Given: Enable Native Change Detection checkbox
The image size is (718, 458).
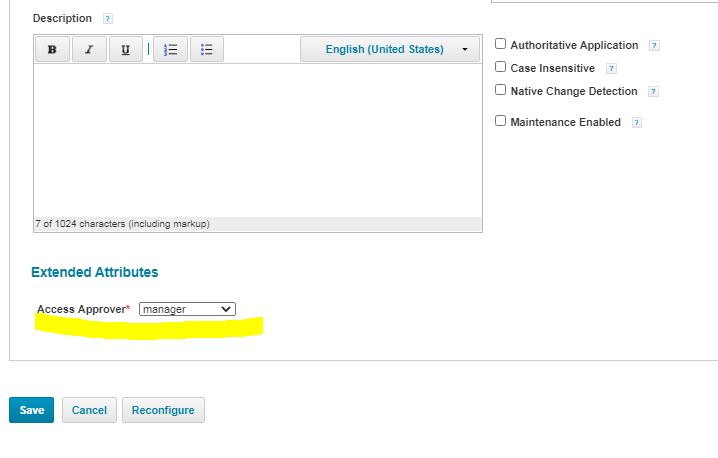Looking at the screenshot, I should click(501, 90).
